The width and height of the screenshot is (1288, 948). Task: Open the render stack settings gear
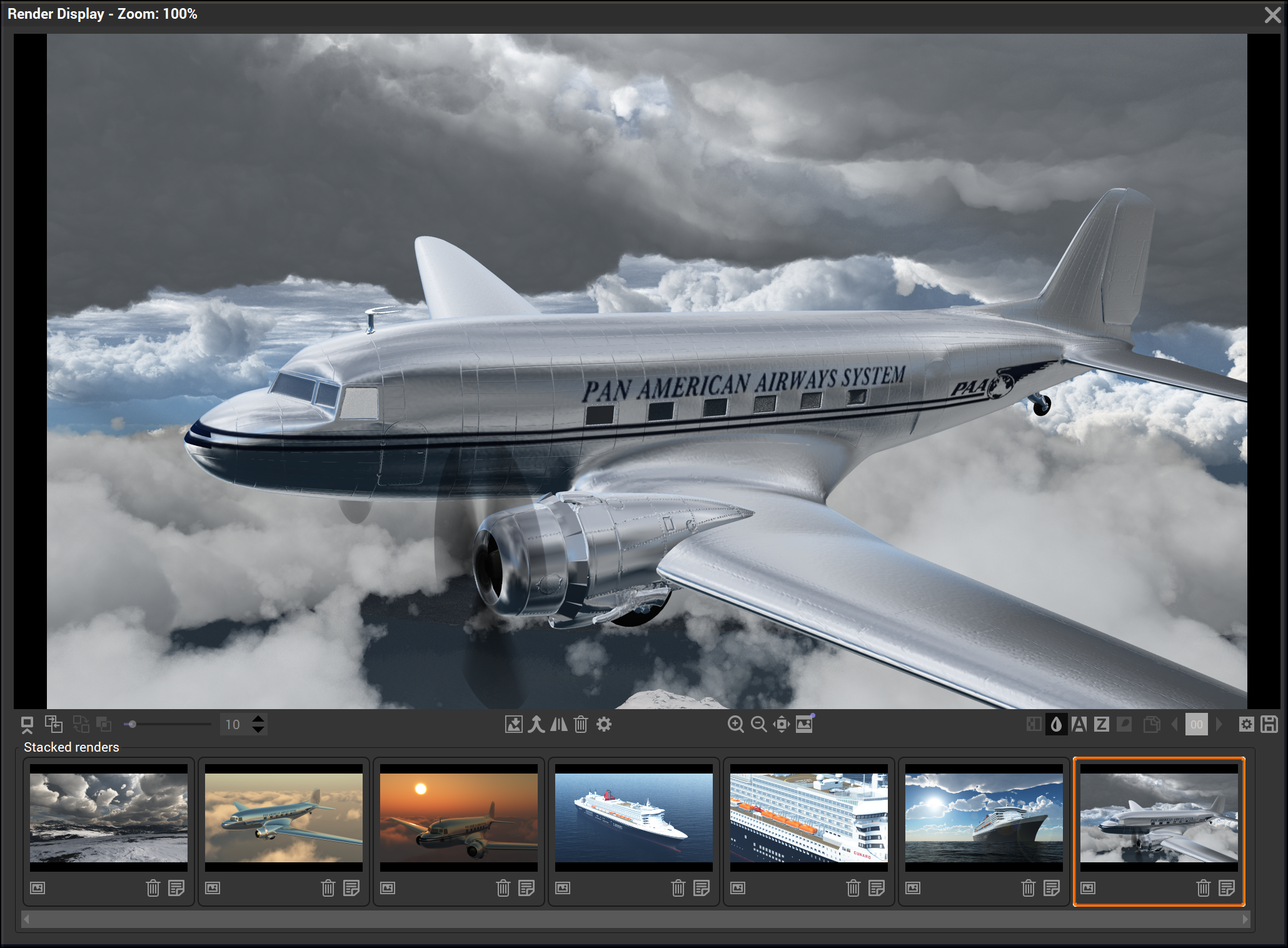[603, 724]
